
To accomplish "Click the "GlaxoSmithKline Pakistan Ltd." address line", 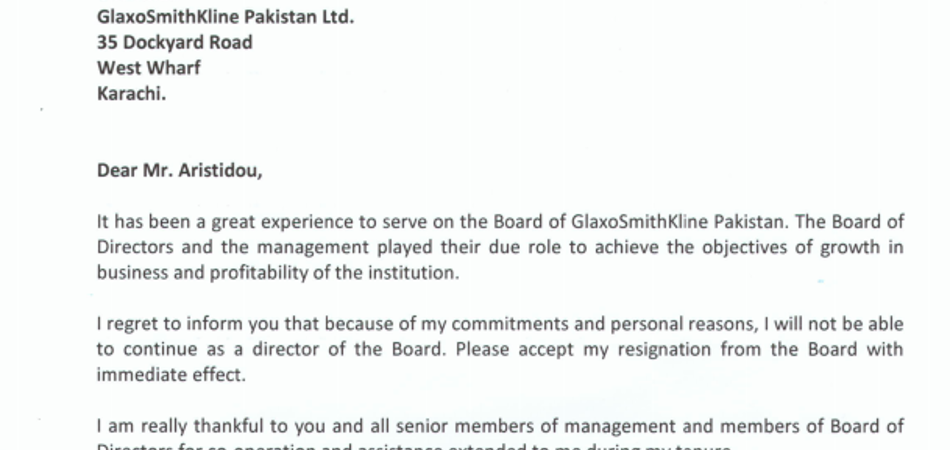I will pyautogui.click(x=225, y=17).
